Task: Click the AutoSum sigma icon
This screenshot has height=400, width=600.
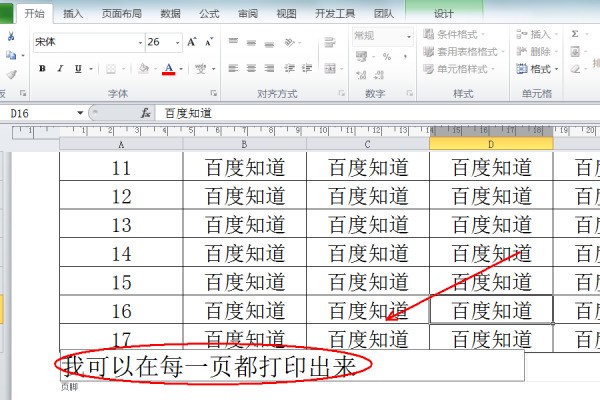Action: point(575,34)
